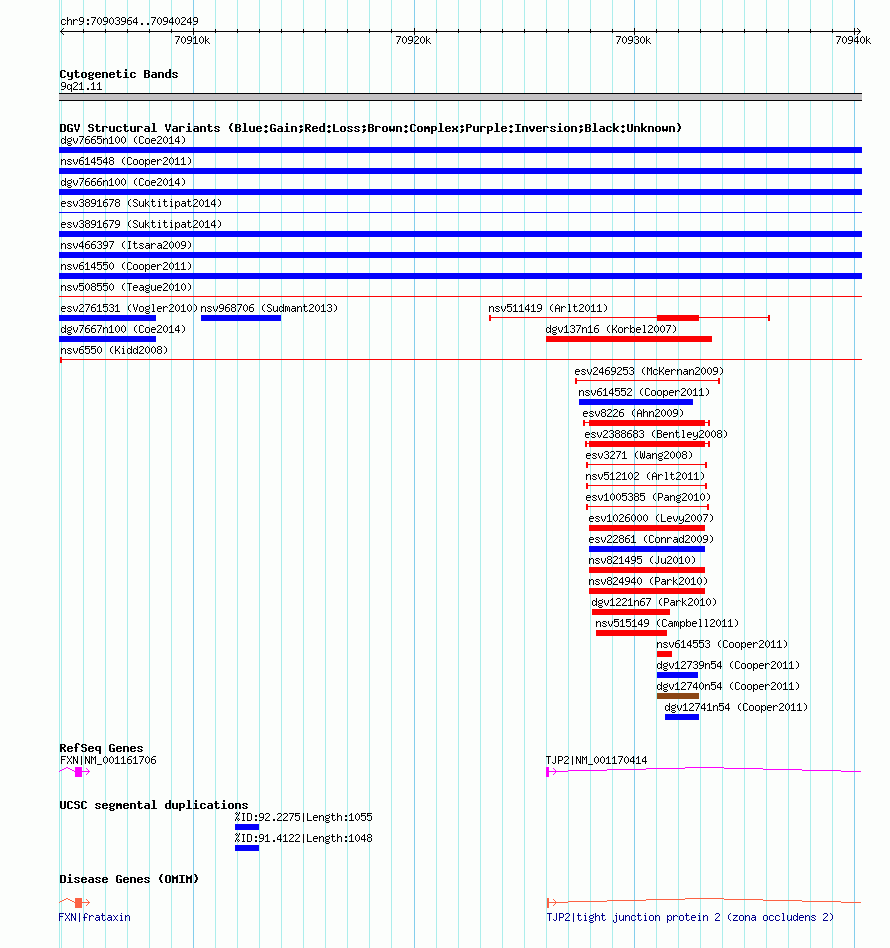The width and height of the screenshot is (890, 948).
Task: Click esv1005385 (Pang2010) label
Action: [x=648, y=498]
